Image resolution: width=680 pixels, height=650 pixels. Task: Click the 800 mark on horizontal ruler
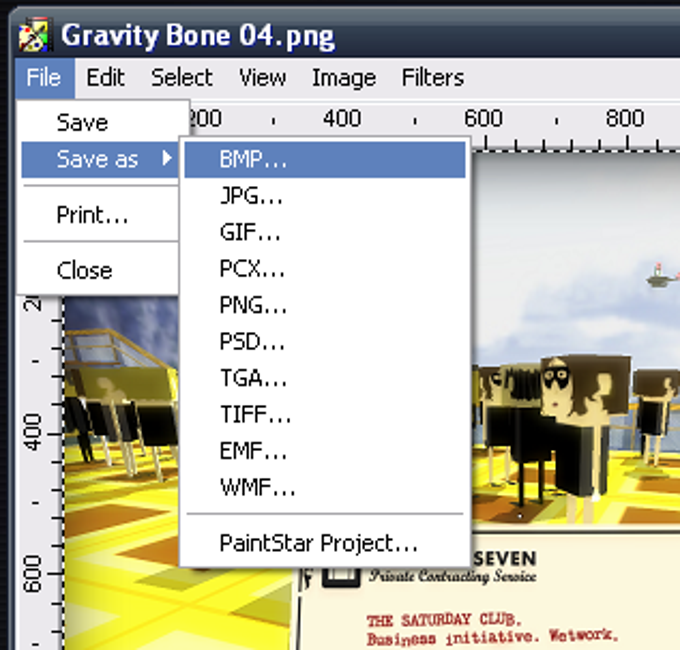(624, 118)
